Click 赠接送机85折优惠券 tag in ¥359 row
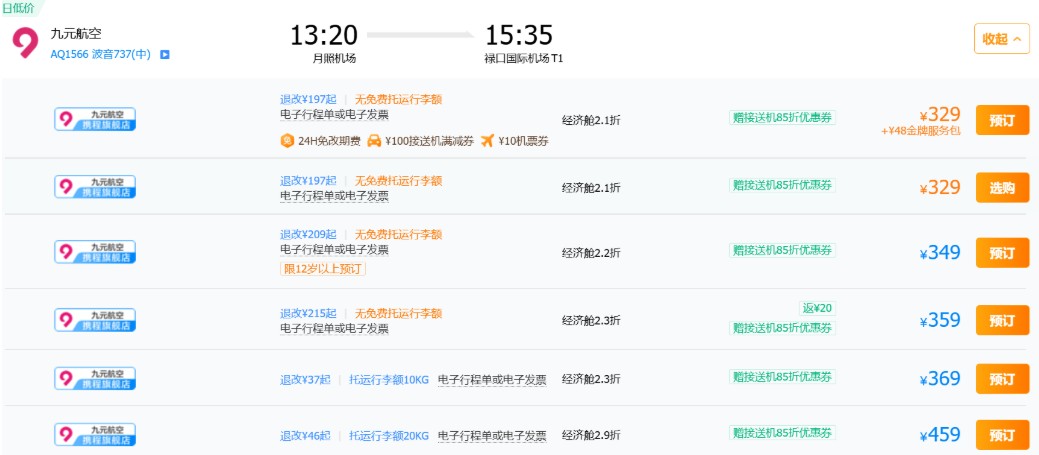 (x=783, y=328)
